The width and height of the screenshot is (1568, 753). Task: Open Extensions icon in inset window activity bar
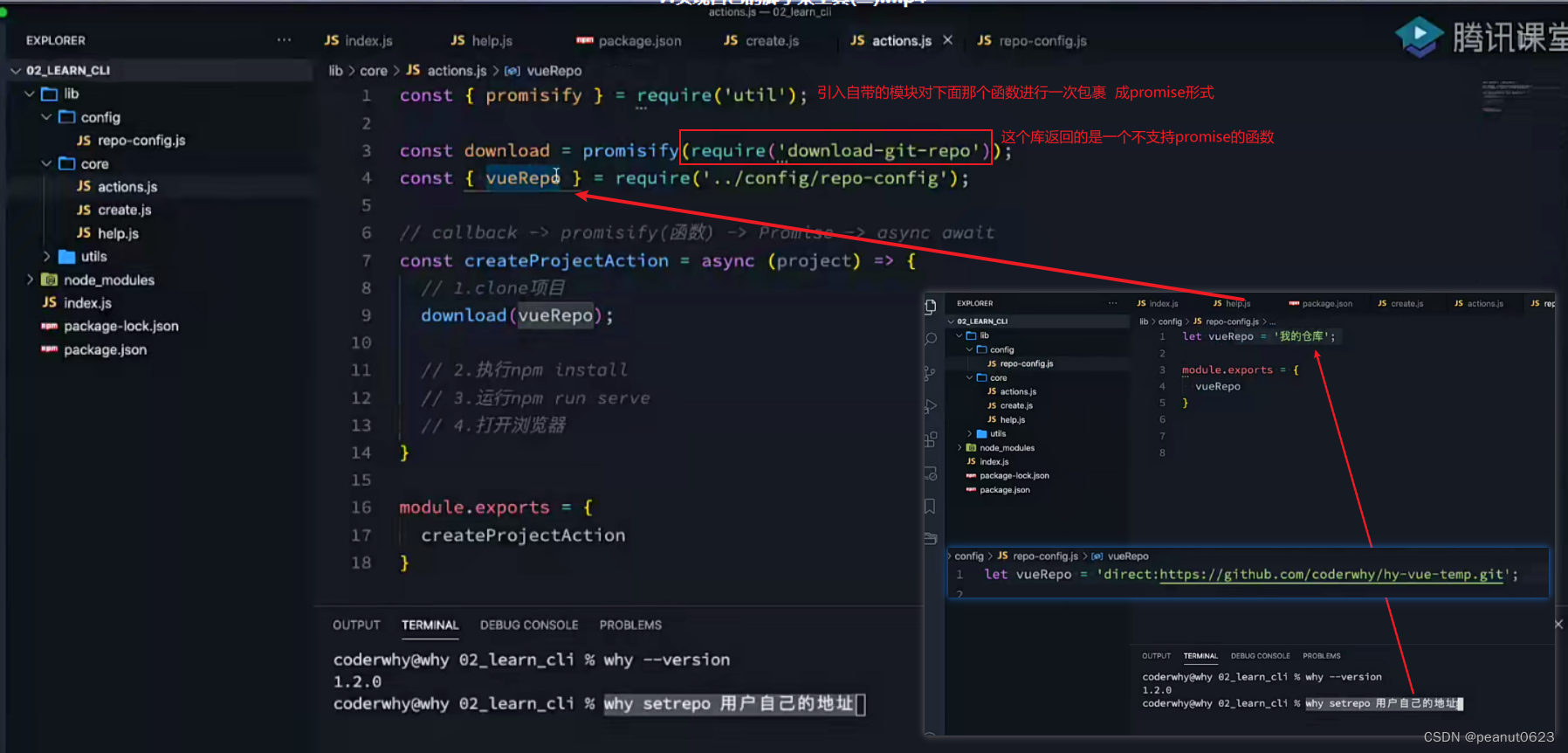pyautogui.click(x=931, y=439)
